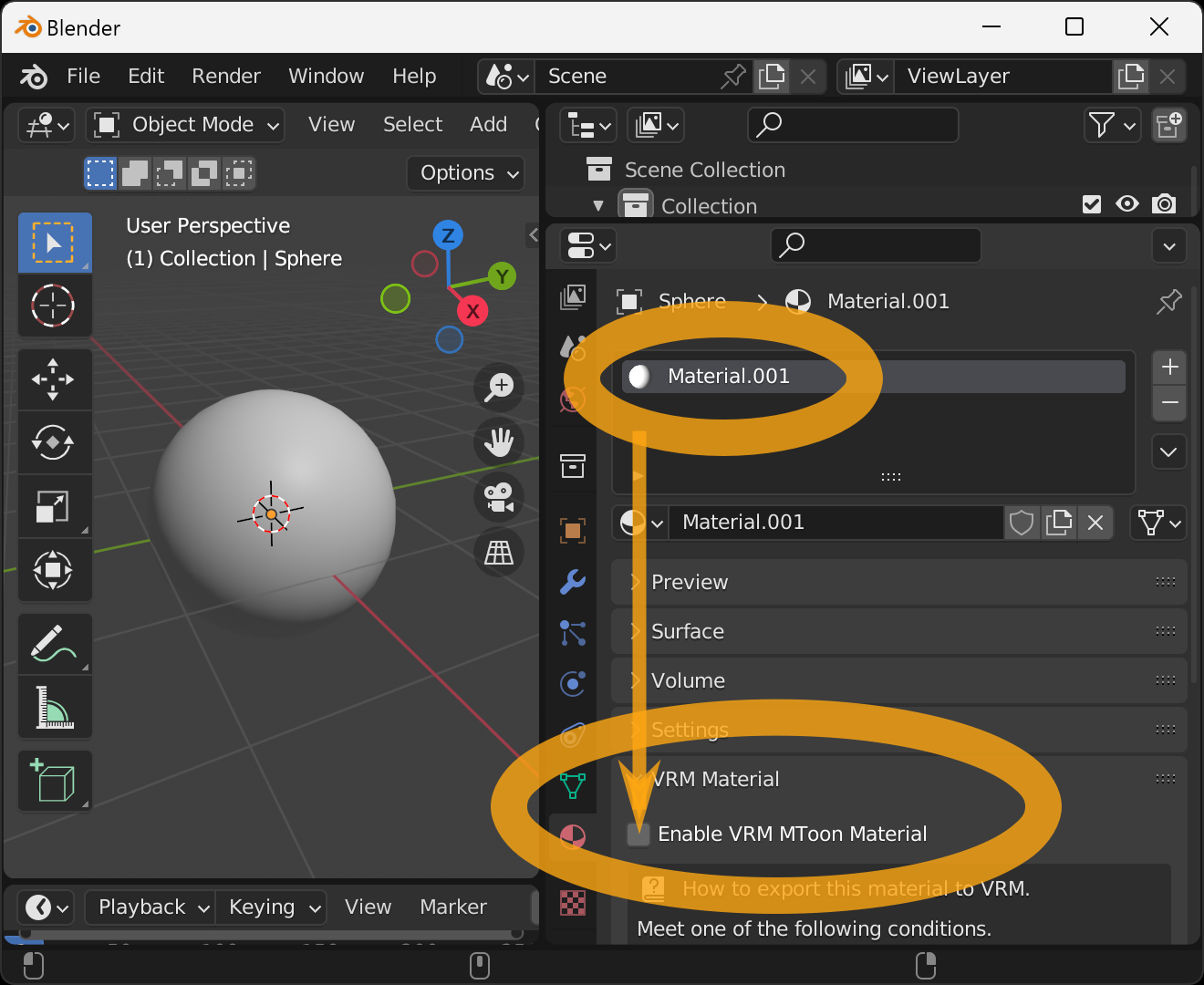The width and height of the screenshot is (1204, 985).
Task: Enable VRM MToon Material checkbox
Action: coord(638,834)
